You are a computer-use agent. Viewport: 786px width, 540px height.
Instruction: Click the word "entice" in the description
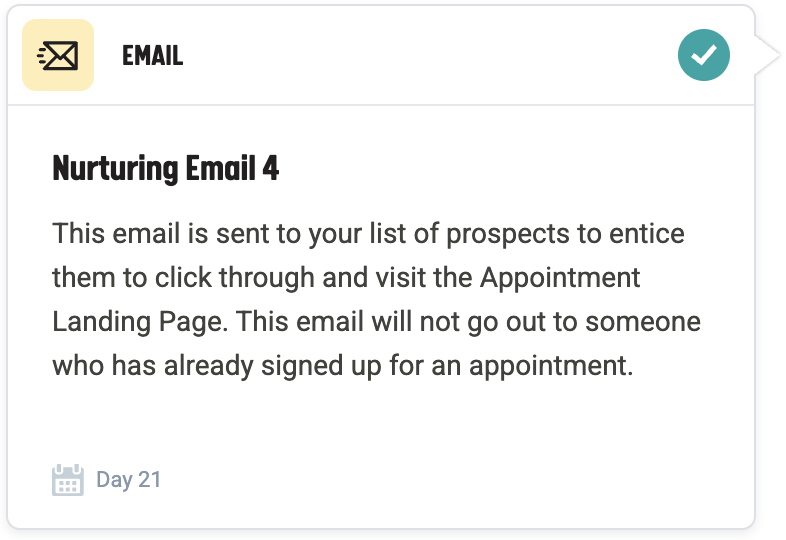point(651,234)
